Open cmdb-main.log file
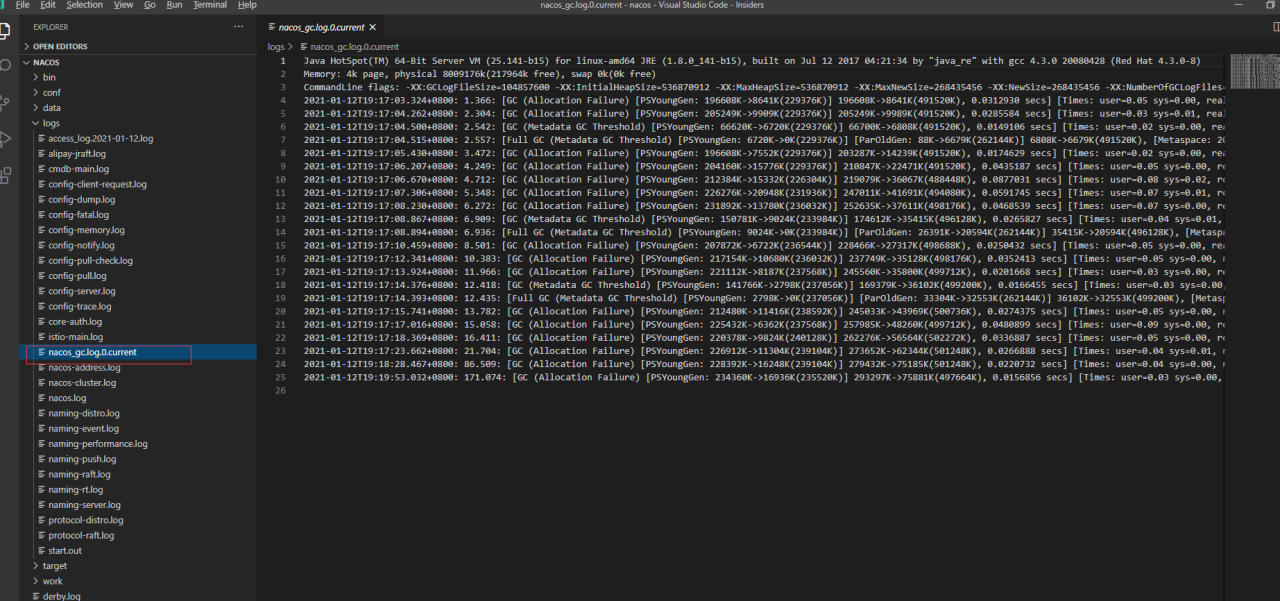The image size is (1280, 601). click(x=77, y=169)
